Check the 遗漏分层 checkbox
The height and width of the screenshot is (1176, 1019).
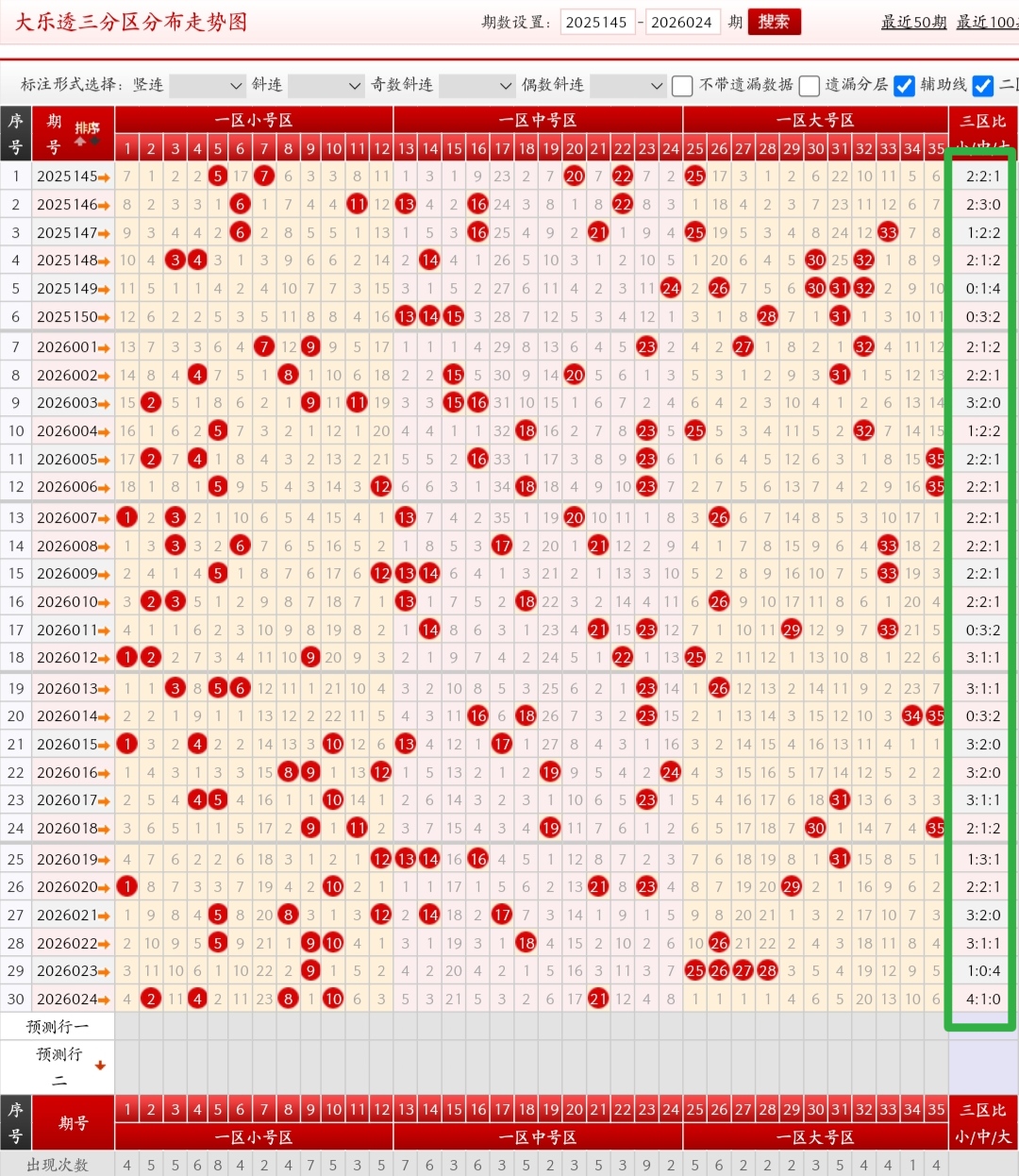tap(809, 86)
